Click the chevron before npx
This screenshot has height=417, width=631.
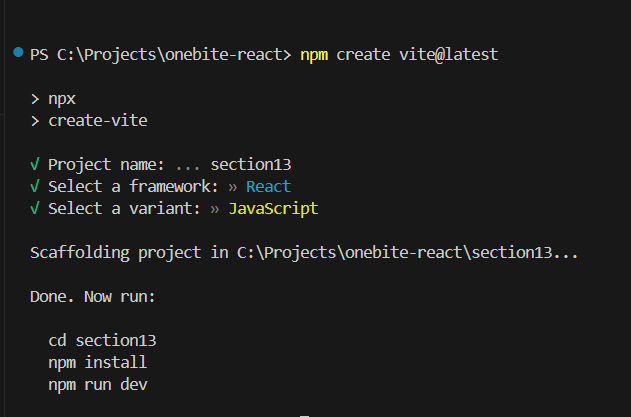tap(35, 99)
